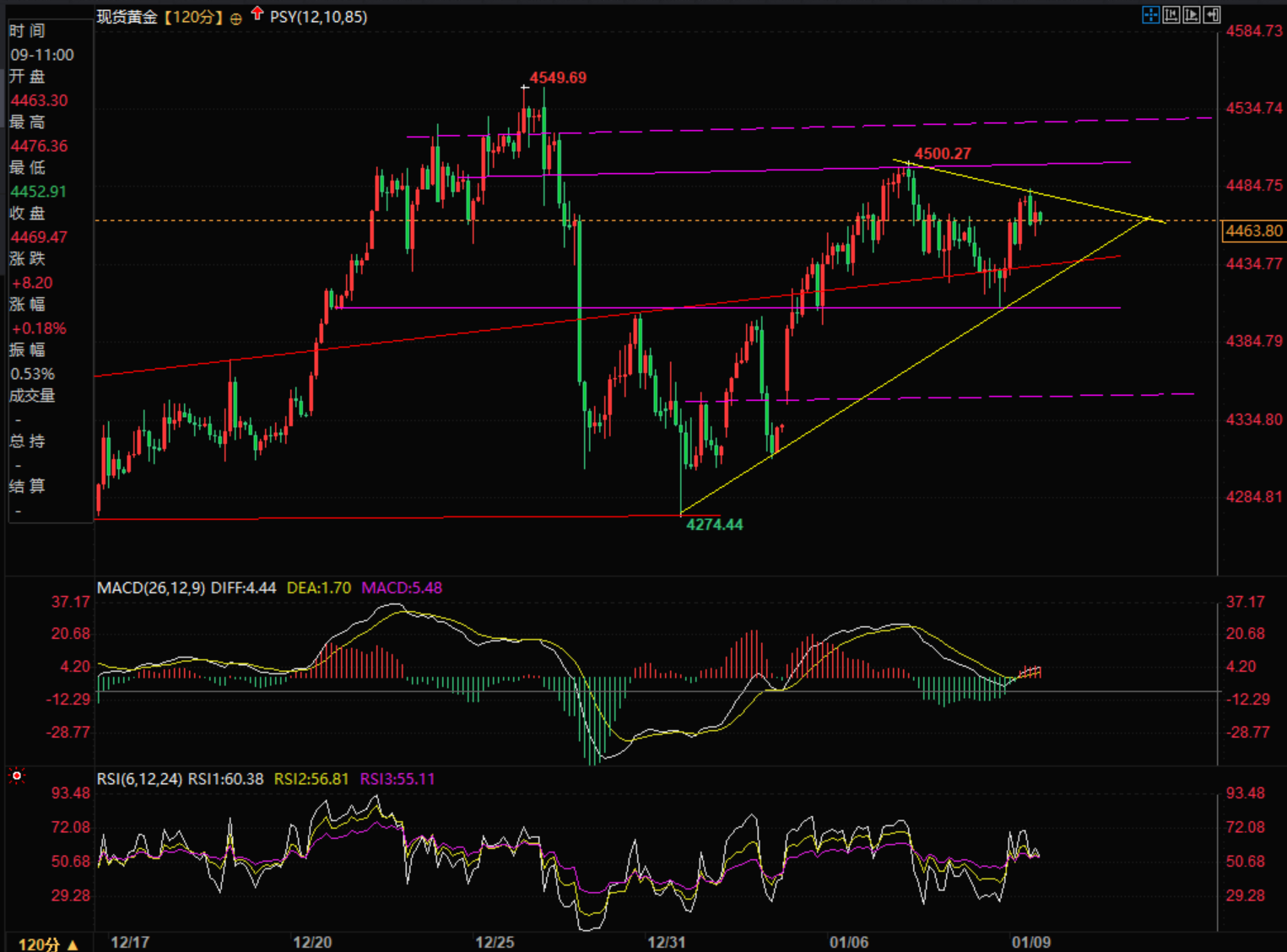Click the 4274.44 low price label

tap(714, 525)
